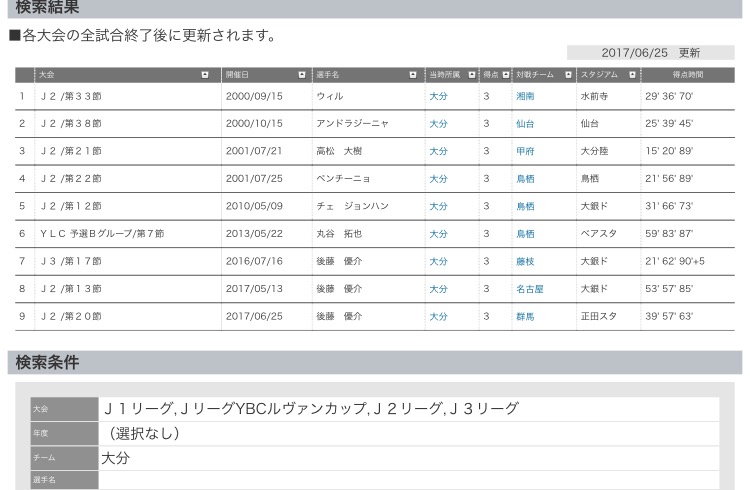Sort by 開催日 column arrow icon

(302, 75)
